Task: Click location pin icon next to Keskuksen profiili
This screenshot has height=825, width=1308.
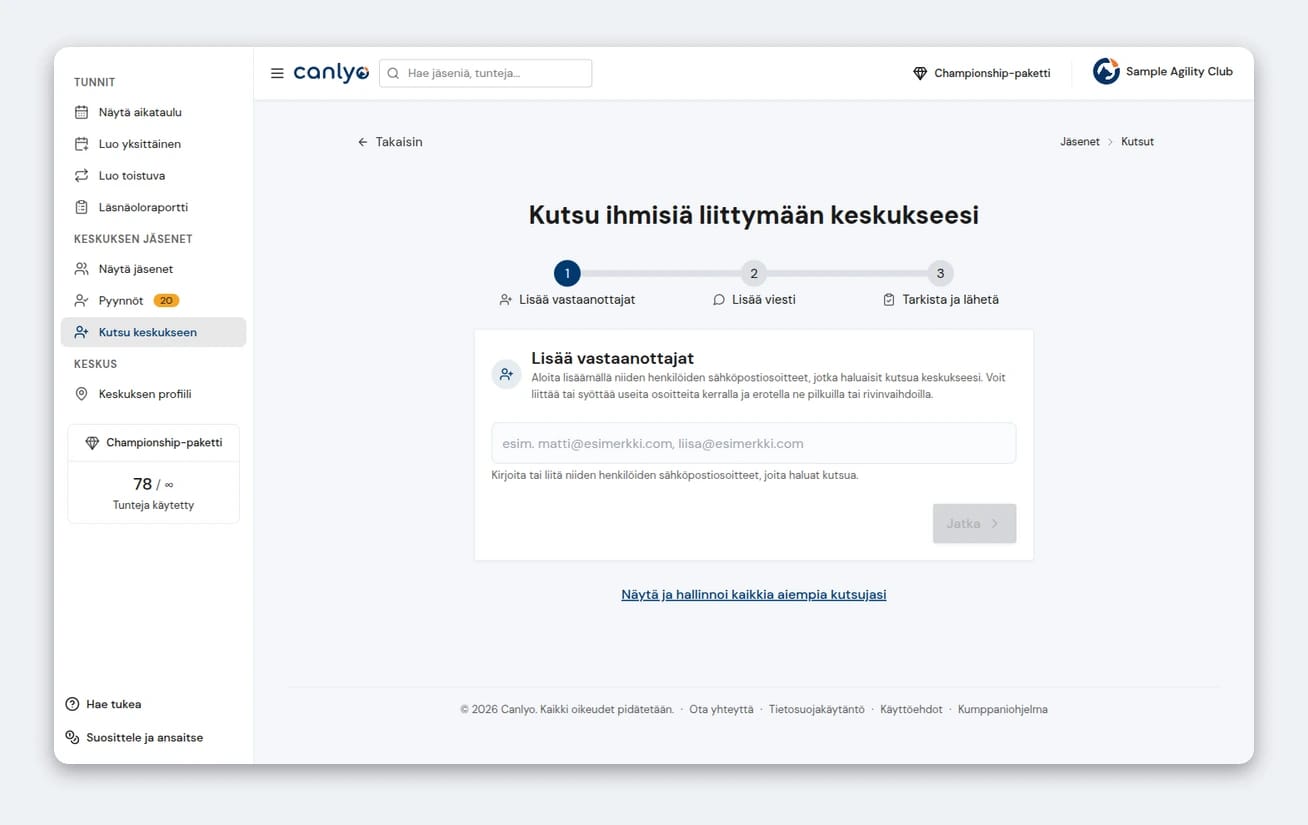Action: (x=82, y=394)
